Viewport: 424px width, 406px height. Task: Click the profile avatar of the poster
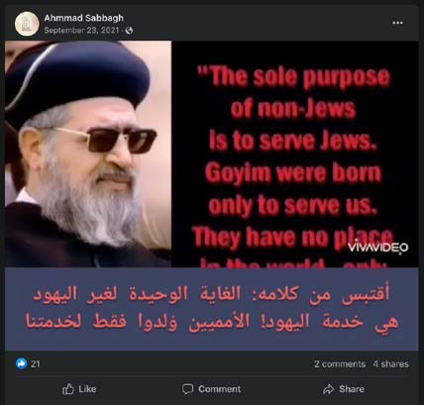[x=27, y=24]
